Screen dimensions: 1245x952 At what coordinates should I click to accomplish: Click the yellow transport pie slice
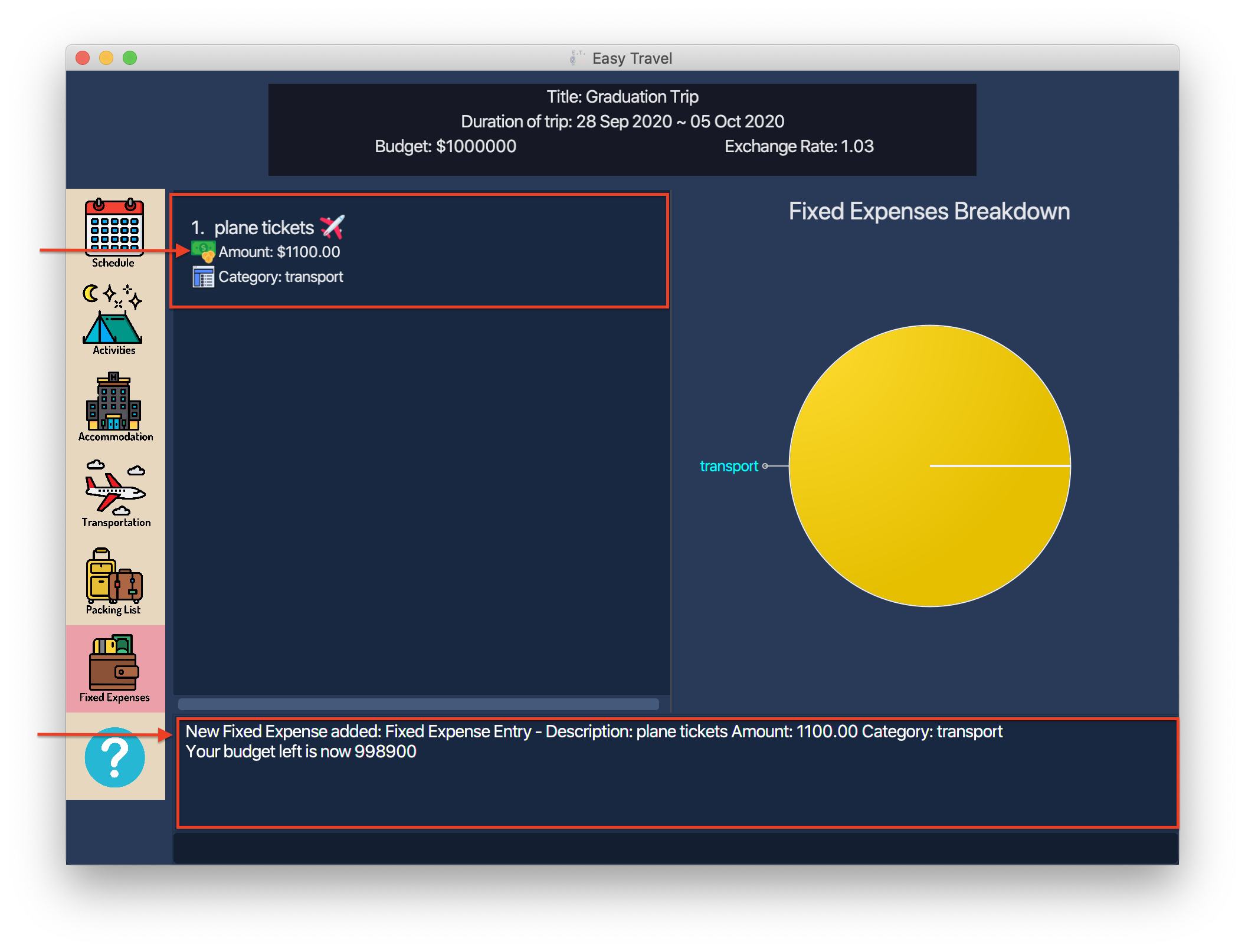929,466
